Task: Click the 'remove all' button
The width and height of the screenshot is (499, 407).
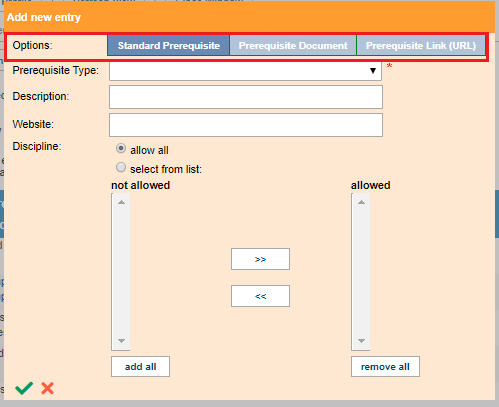Action: pos(385,367)
